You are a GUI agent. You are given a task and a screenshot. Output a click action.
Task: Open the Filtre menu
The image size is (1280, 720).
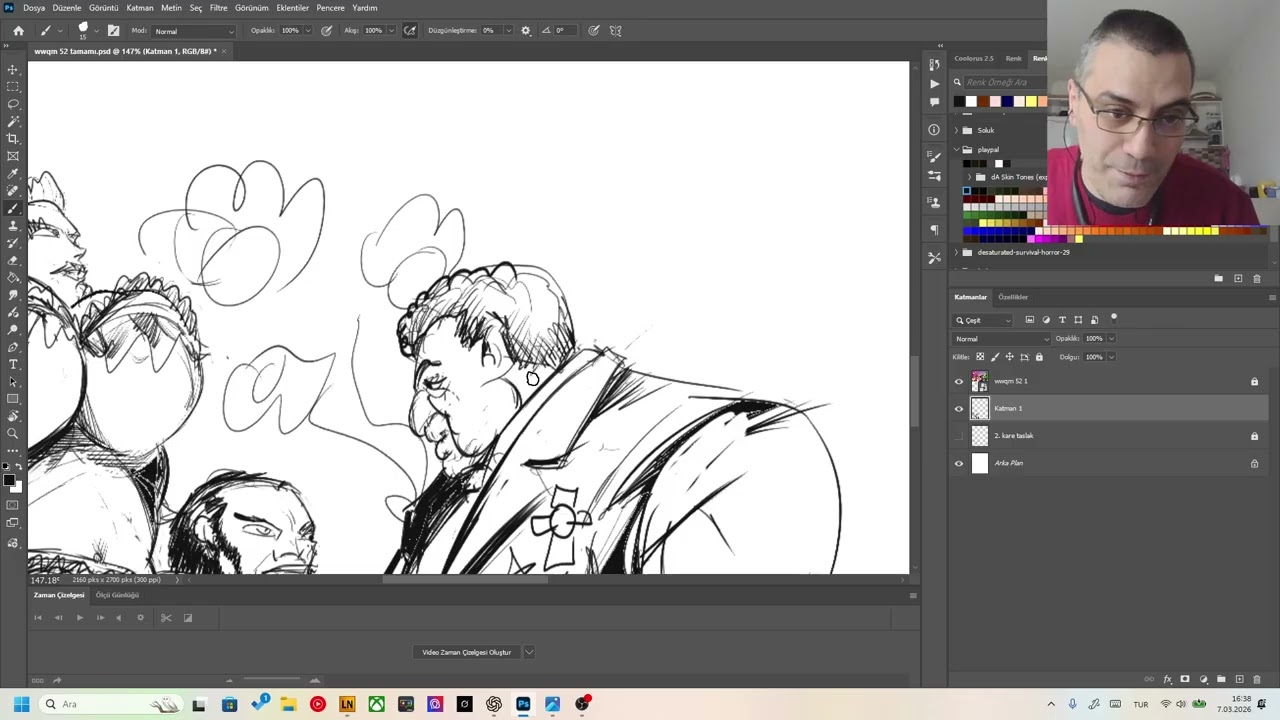click(x=218, y=8)
